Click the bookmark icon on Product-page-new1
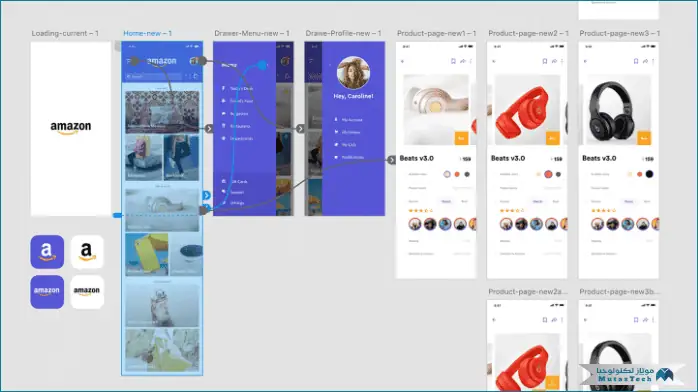The height and width of the screenshot is (392, 698). (x=453, y=61)
